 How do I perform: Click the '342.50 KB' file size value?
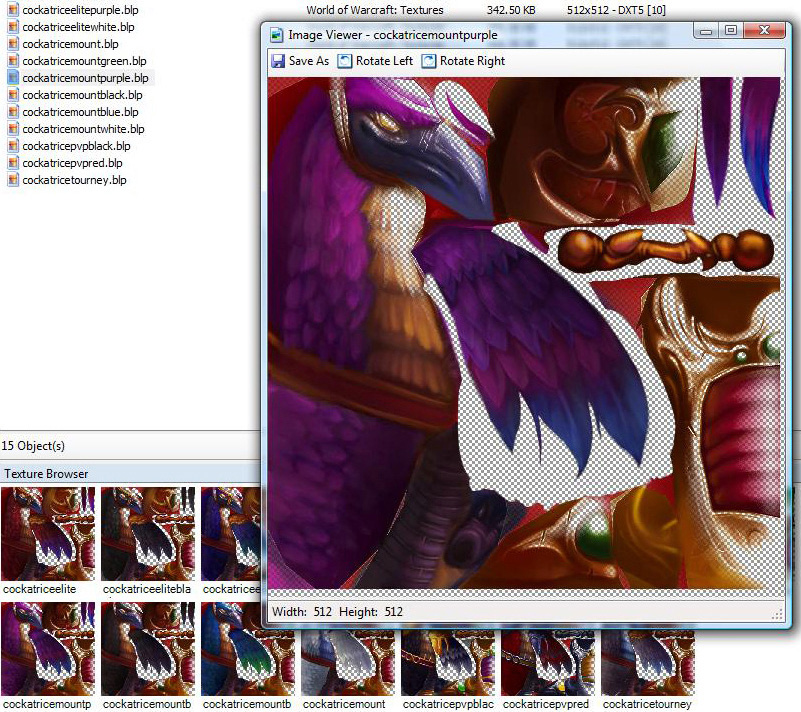(x=511, y=10)
